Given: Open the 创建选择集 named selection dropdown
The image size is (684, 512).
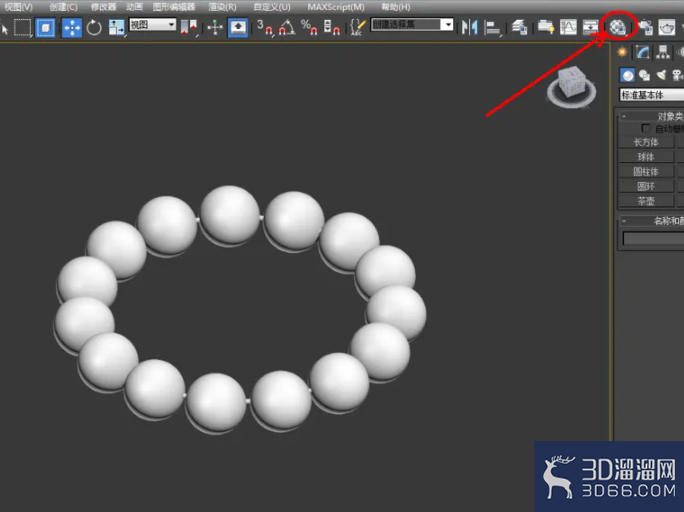Looking at the screenshot, I should 412,24.
